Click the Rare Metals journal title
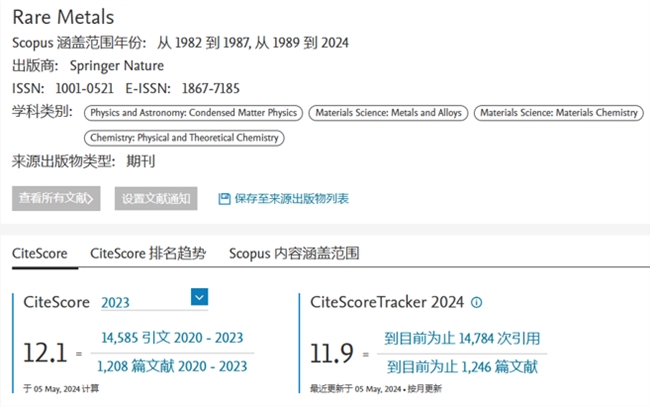650x407 pixels. pyautogui.click(x=63, y=18)
